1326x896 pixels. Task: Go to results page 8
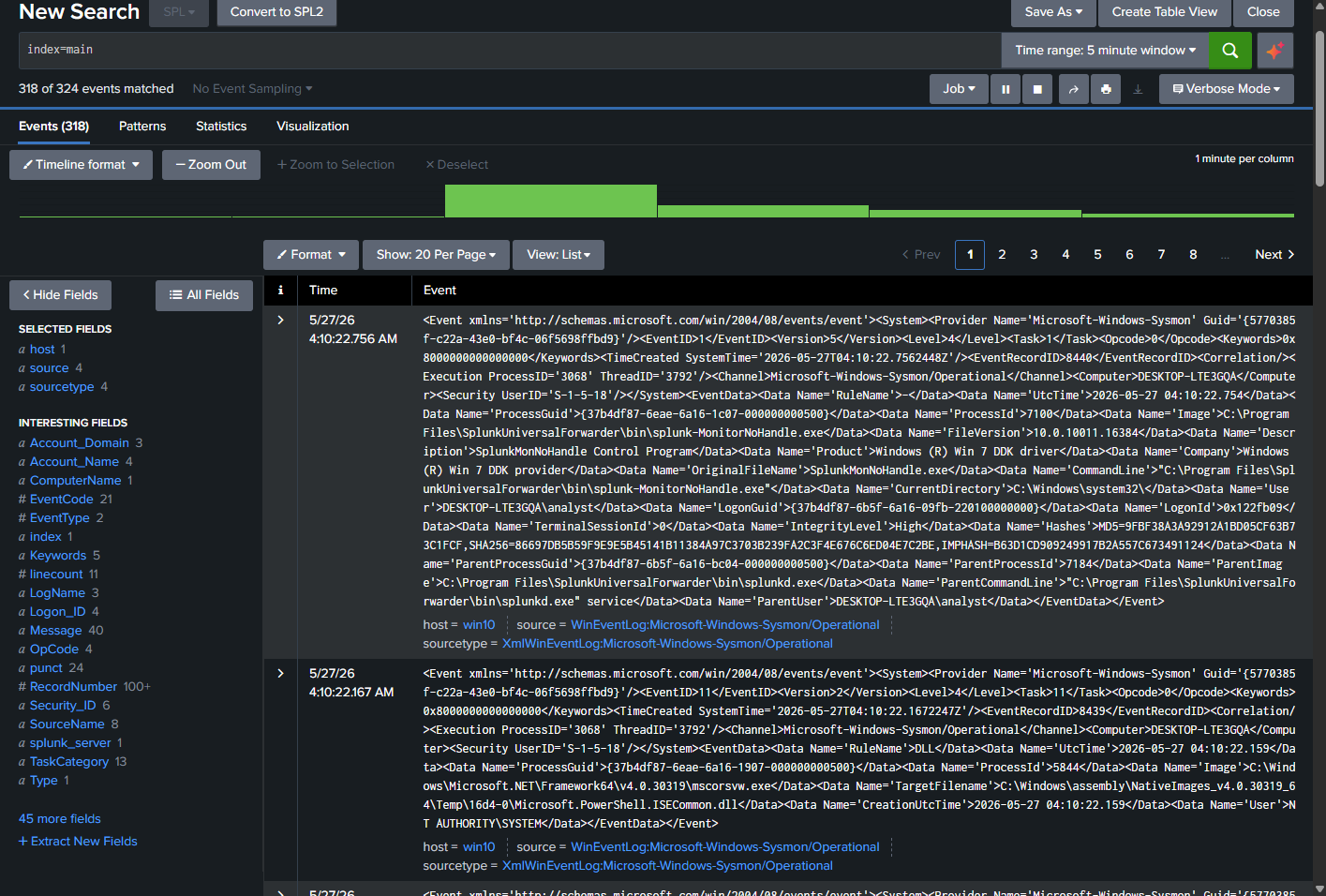tap(1193, 255)
